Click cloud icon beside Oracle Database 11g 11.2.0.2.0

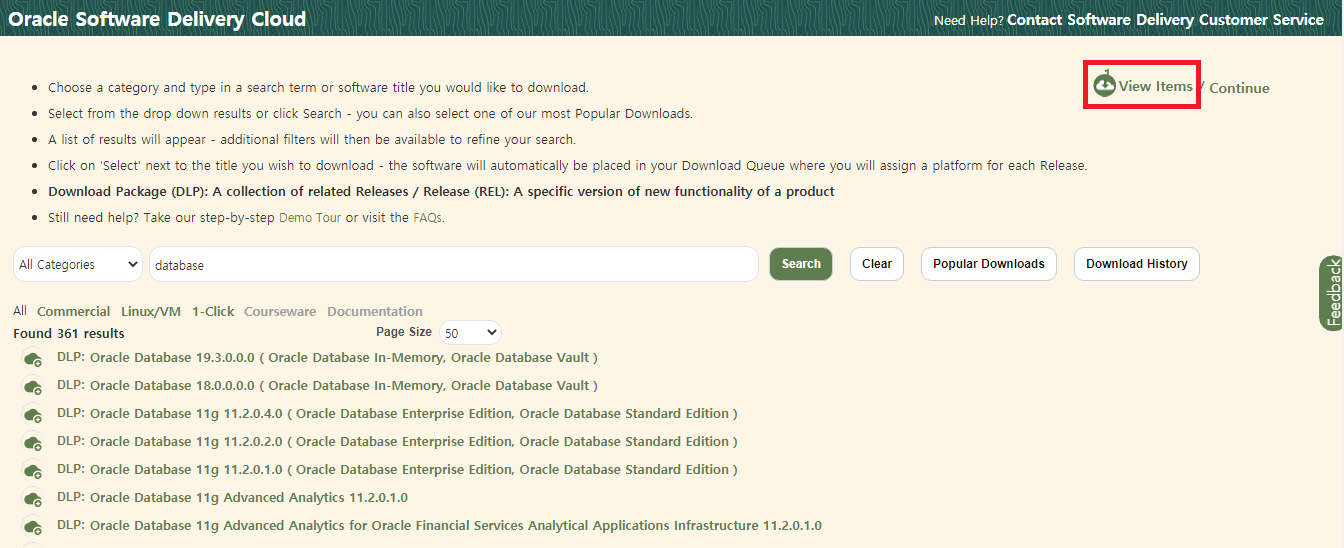click(x=33, y=444)
